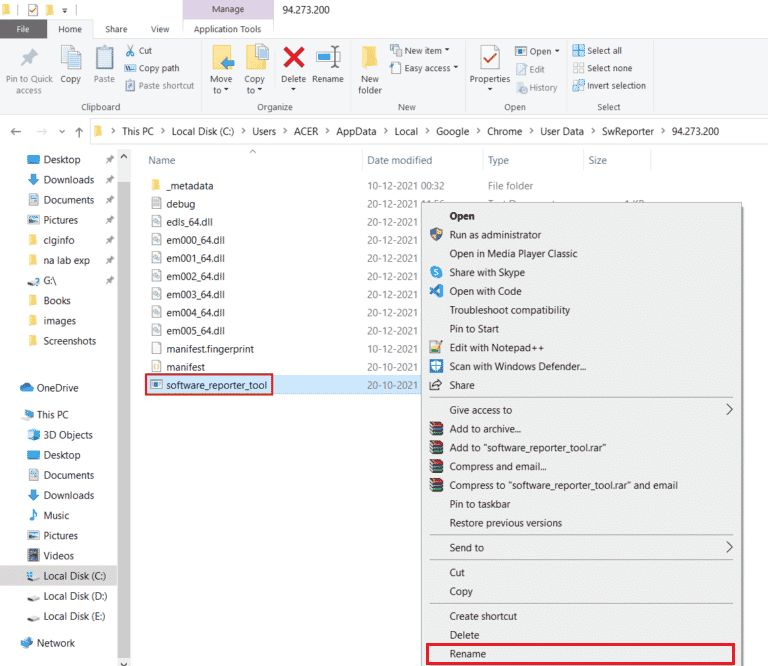The height and width of the screenshot is (666, 768).
Task: Click the Cut scissors icon
Action: coord(130,50)
